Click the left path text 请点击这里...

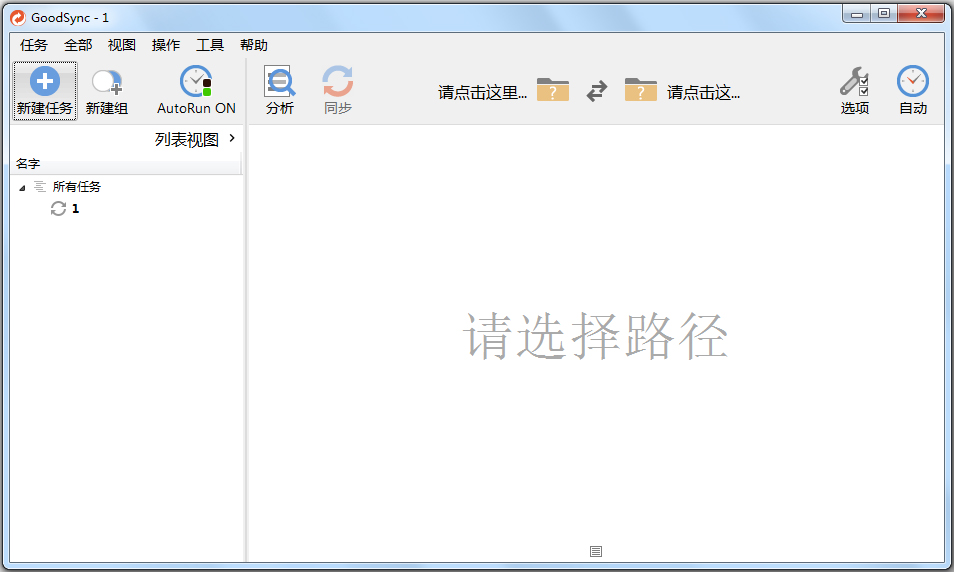click(482, 92)
